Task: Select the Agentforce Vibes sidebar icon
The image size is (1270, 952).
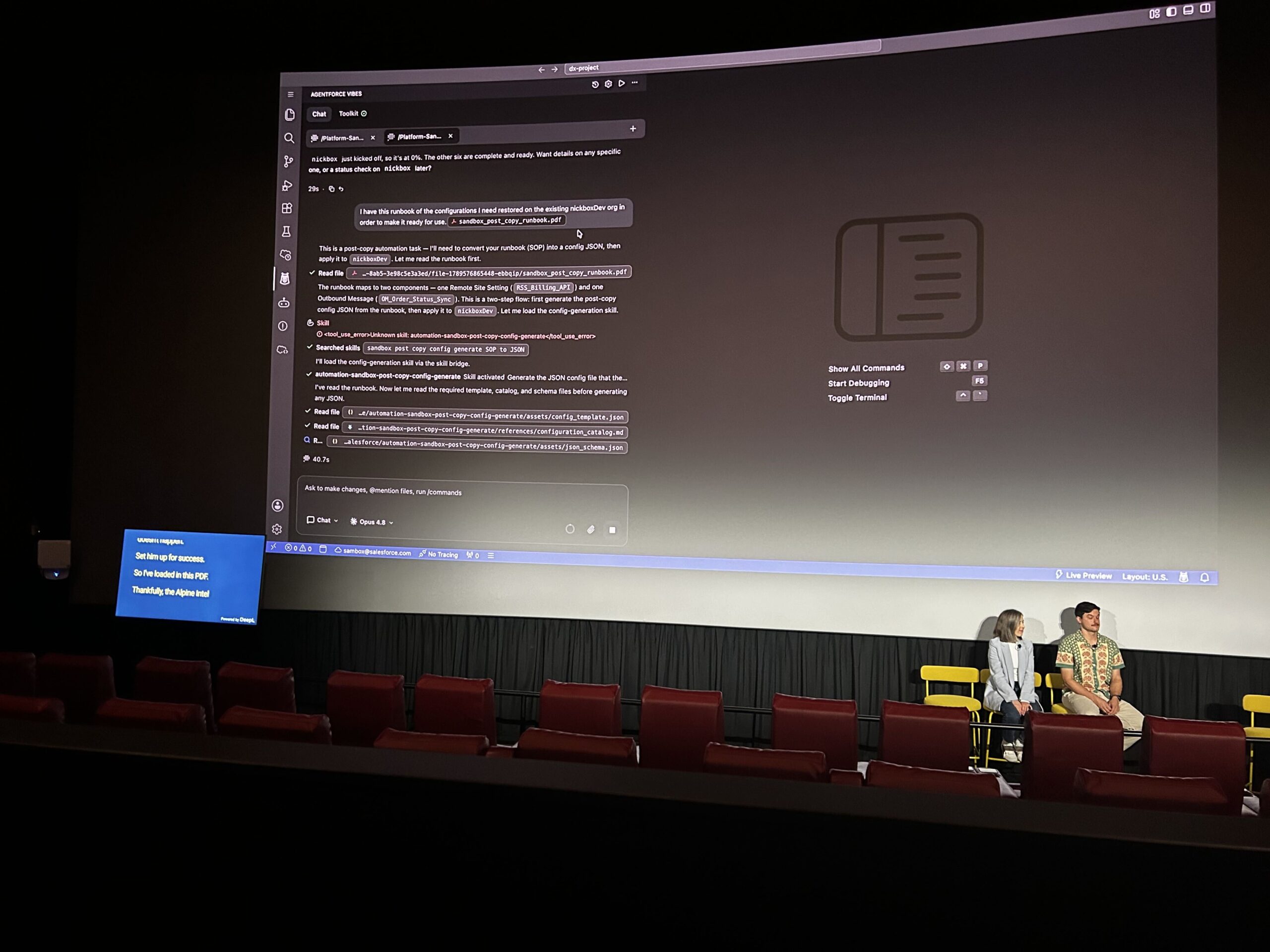Action: click(285, 279)
